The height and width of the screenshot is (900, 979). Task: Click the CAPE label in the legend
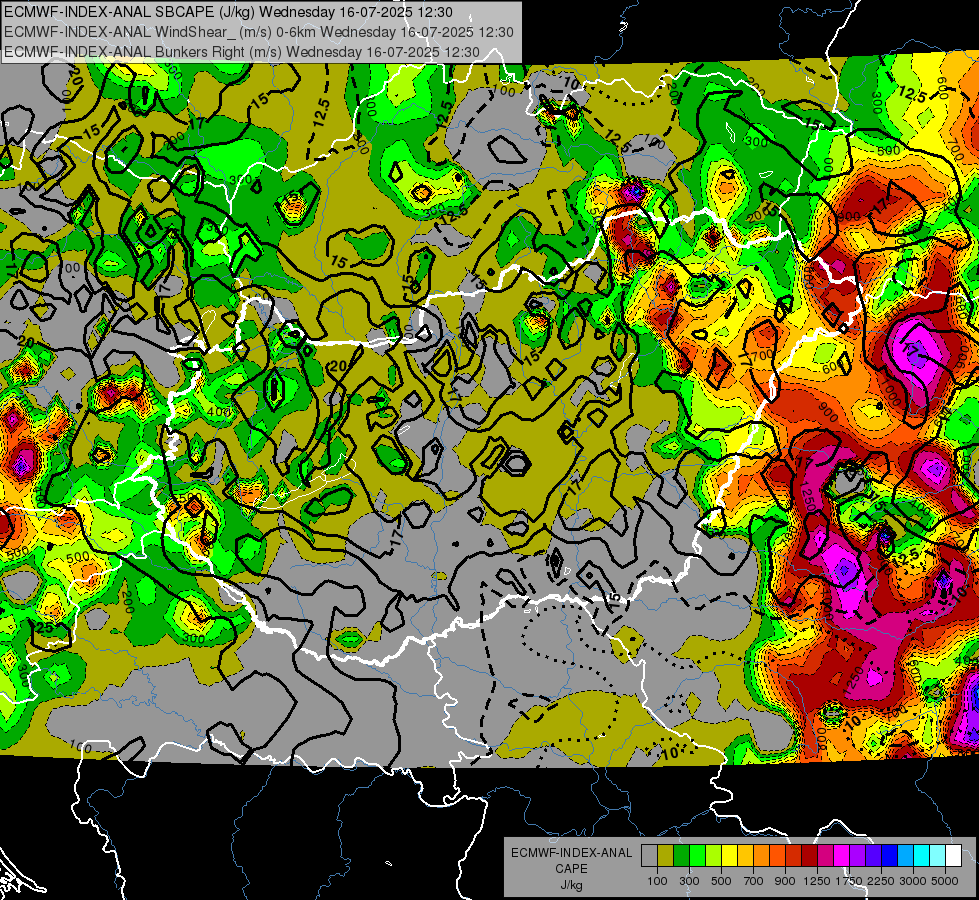coord(571,869)
